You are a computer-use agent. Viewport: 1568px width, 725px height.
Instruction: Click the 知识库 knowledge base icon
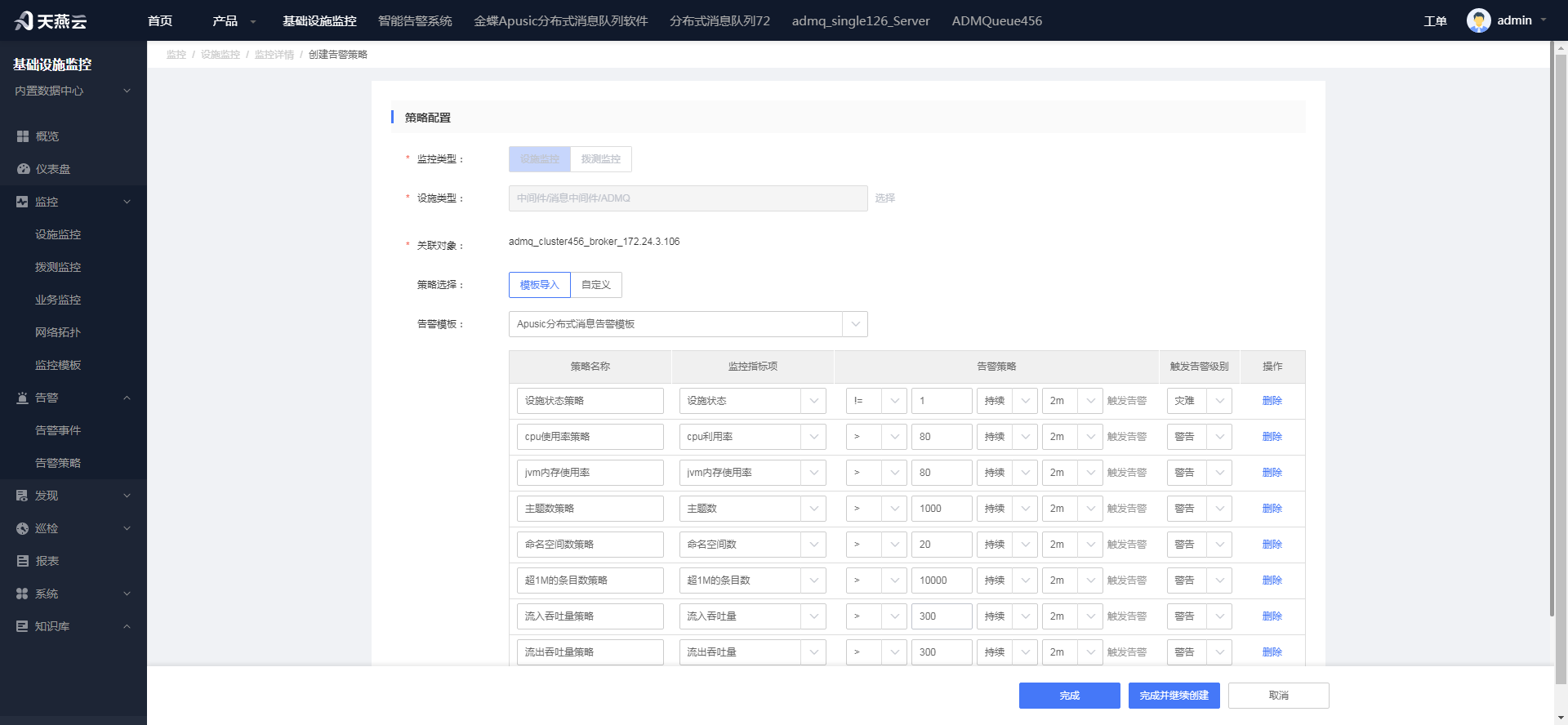click(x=22, y=626)
